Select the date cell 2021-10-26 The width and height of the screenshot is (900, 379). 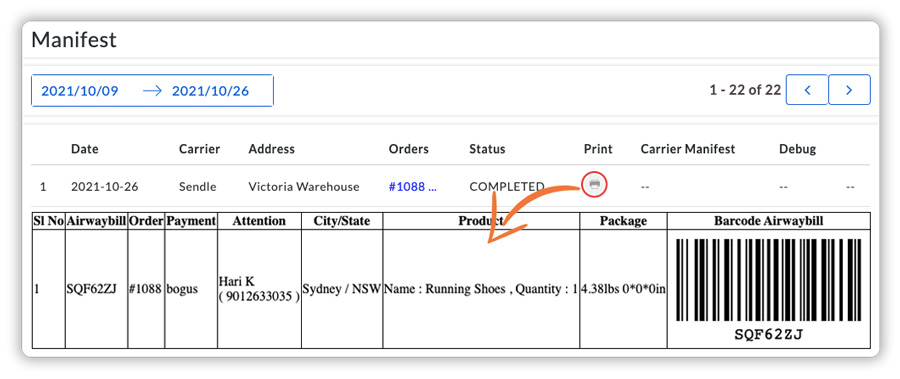pos(104,187)
